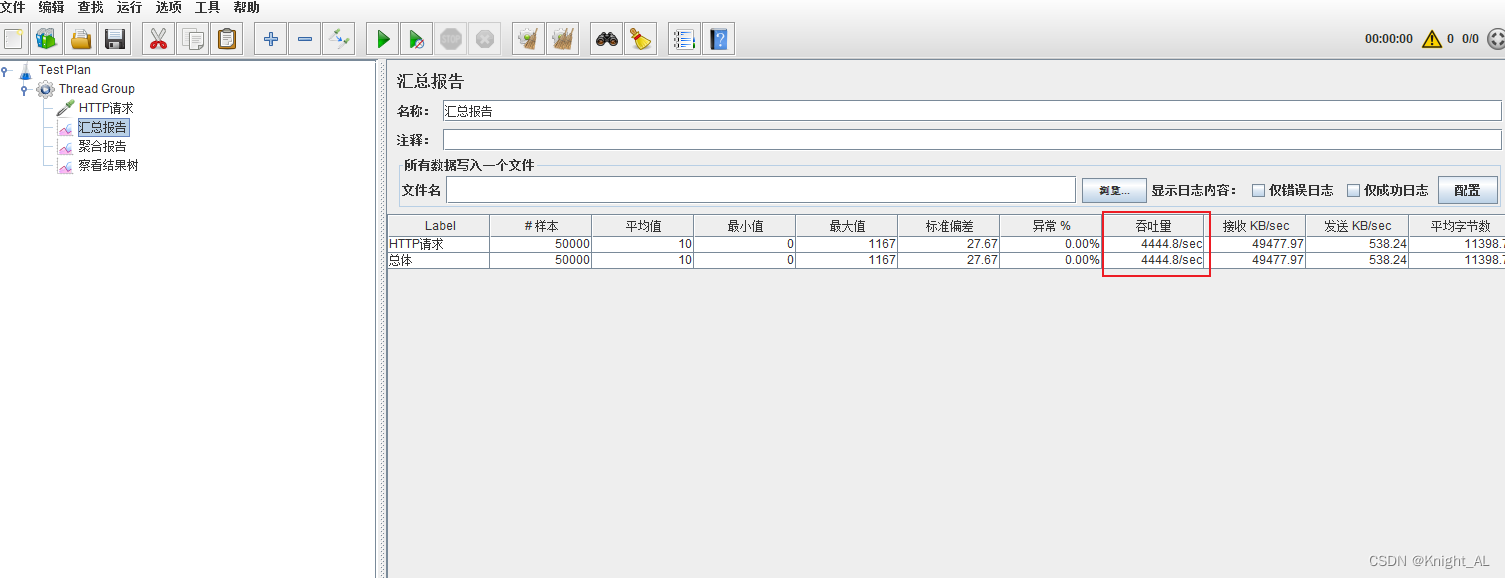The height and width of the screenshot is (578, 1505).
Task: Select Thread Group in the tree
Action: 96,89
